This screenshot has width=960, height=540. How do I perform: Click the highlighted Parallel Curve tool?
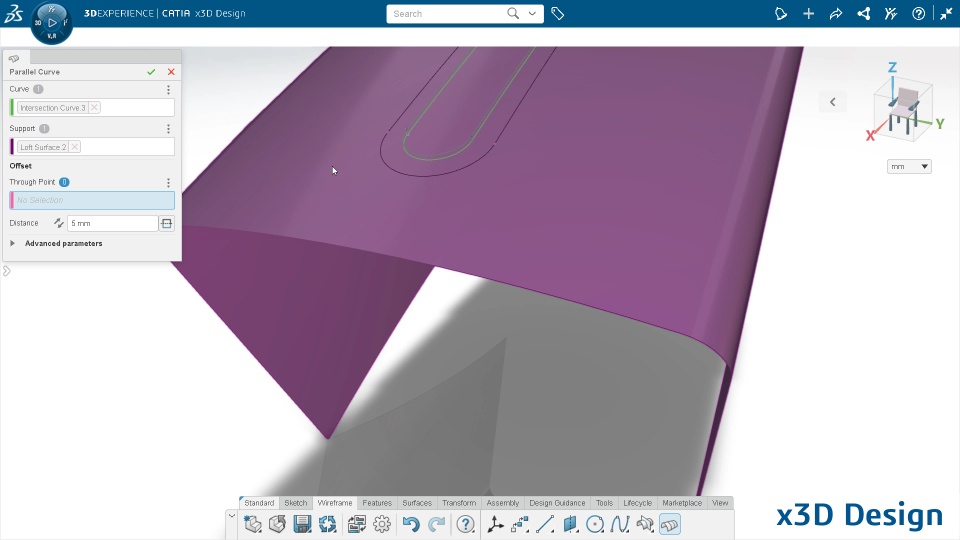[x=670, y=524]
